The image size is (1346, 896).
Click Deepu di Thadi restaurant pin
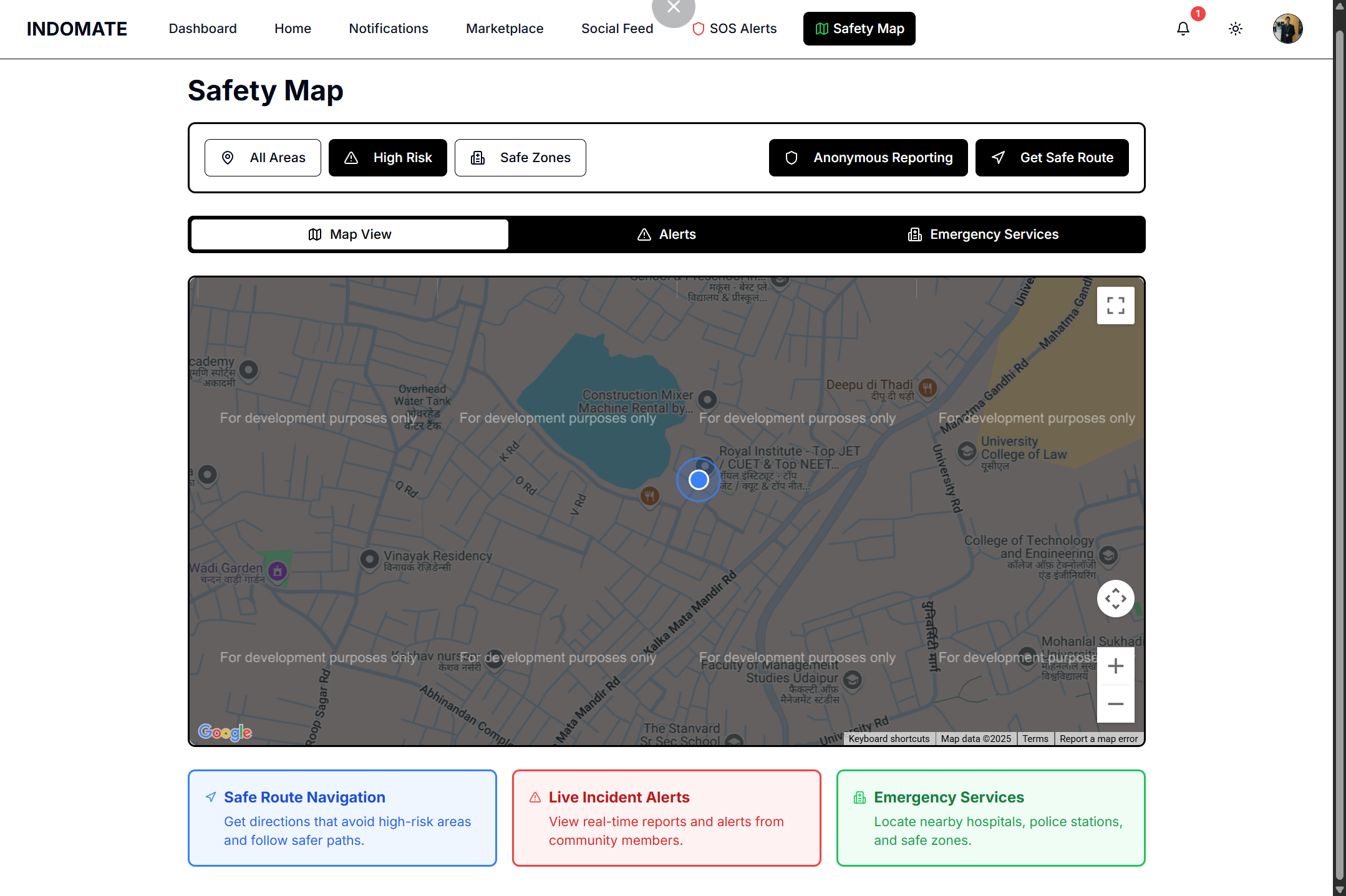point(927,388)
